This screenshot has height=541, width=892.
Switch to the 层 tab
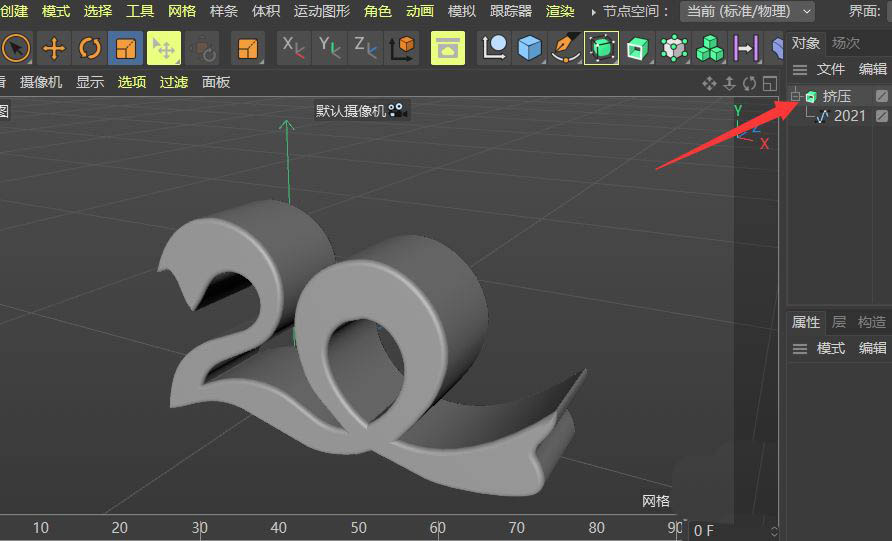(x=839, y=323)
